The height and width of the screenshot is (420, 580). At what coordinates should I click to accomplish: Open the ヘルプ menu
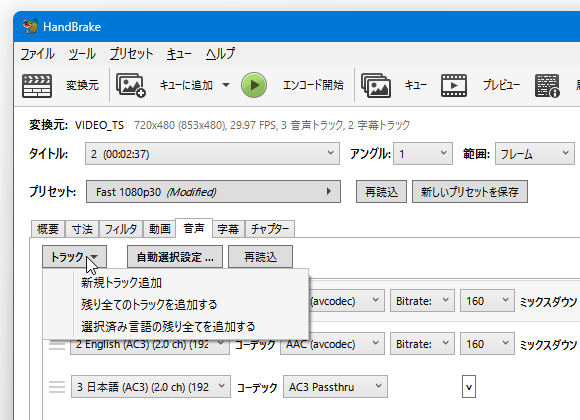click(x=220, y=54)
